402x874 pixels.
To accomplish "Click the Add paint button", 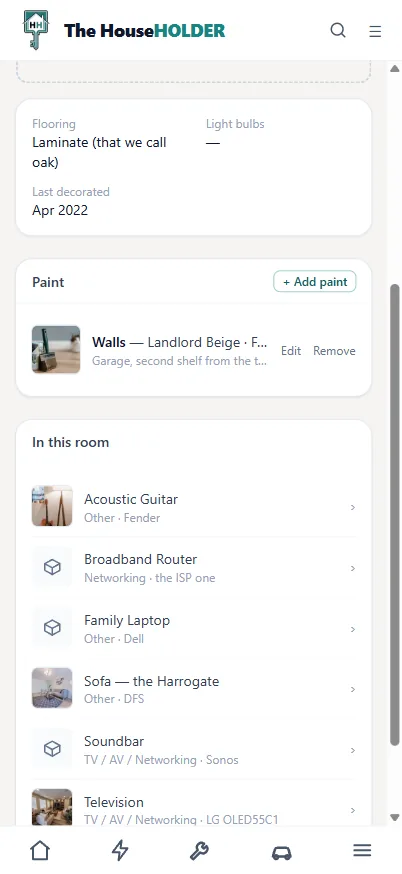I will (314, 282).
